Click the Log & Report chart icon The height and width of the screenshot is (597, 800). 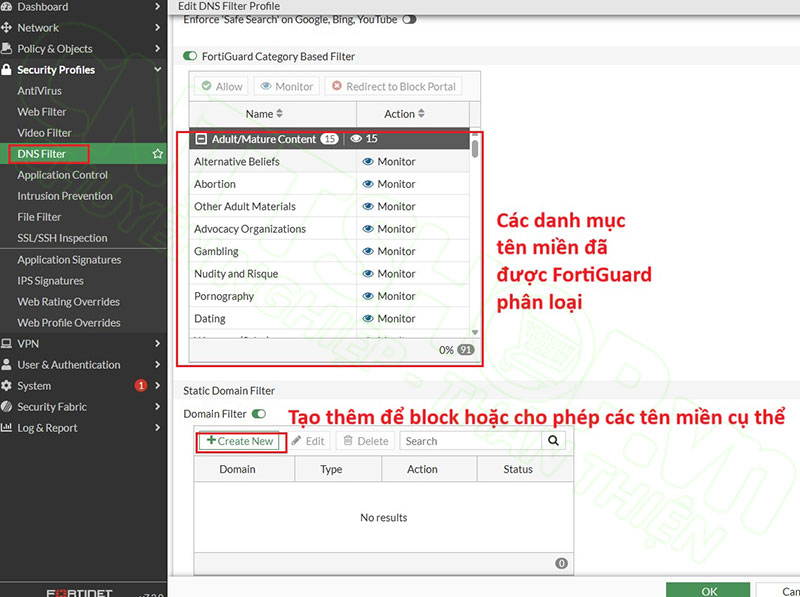coord(6,428)
